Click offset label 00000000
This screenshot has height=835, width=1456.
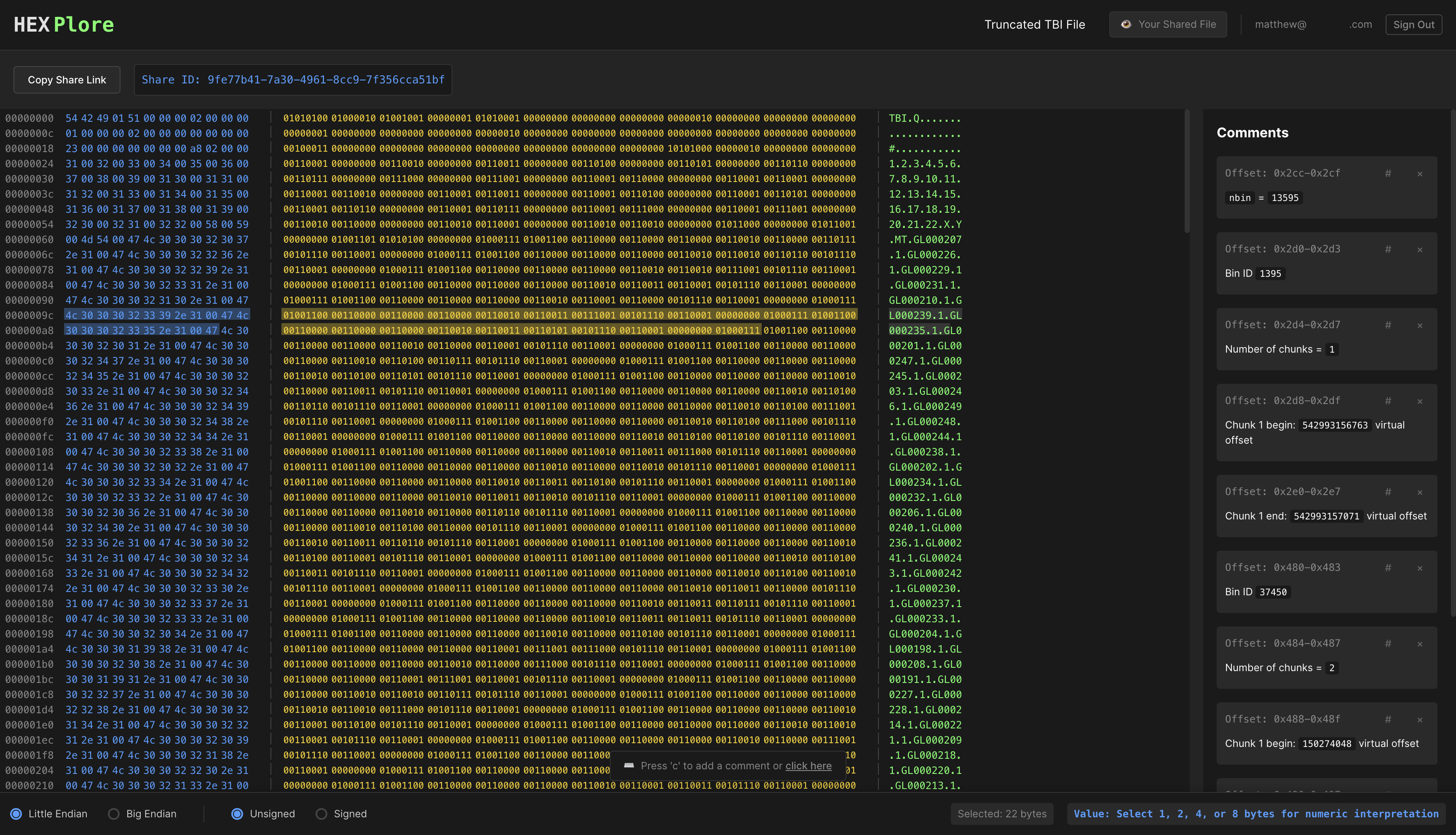tap(29, 118)
